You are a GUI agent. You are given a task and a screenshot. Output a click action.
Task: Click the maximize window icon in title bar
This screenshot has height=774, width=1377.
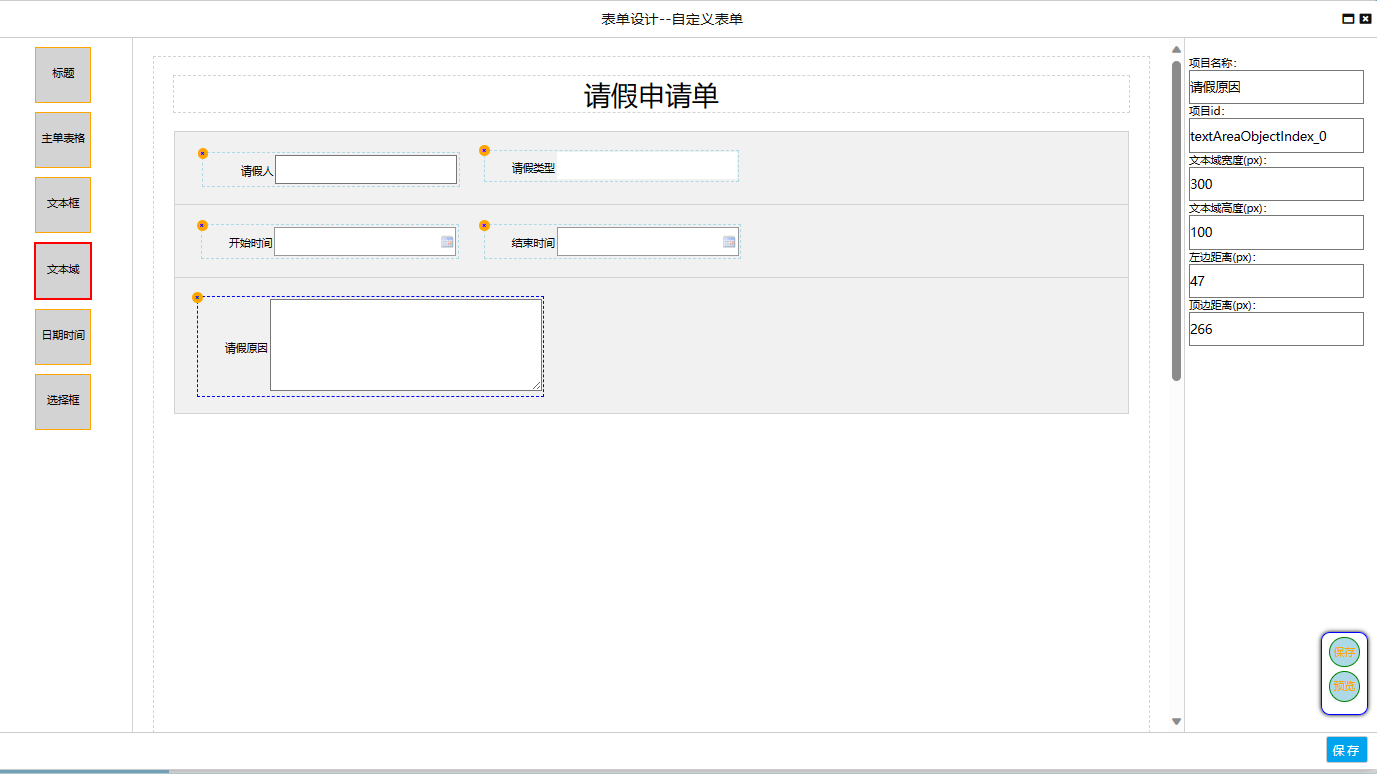click(1348, 19)
